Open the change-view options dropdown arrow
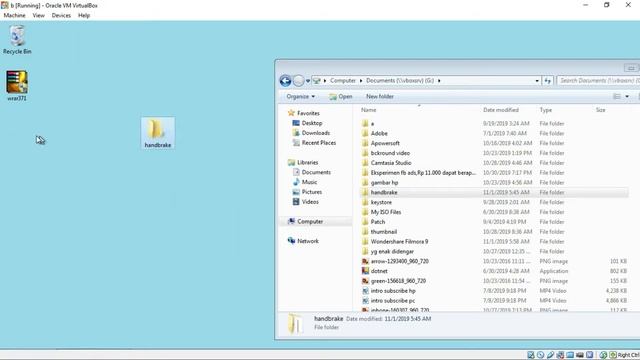 coord(627,97)
